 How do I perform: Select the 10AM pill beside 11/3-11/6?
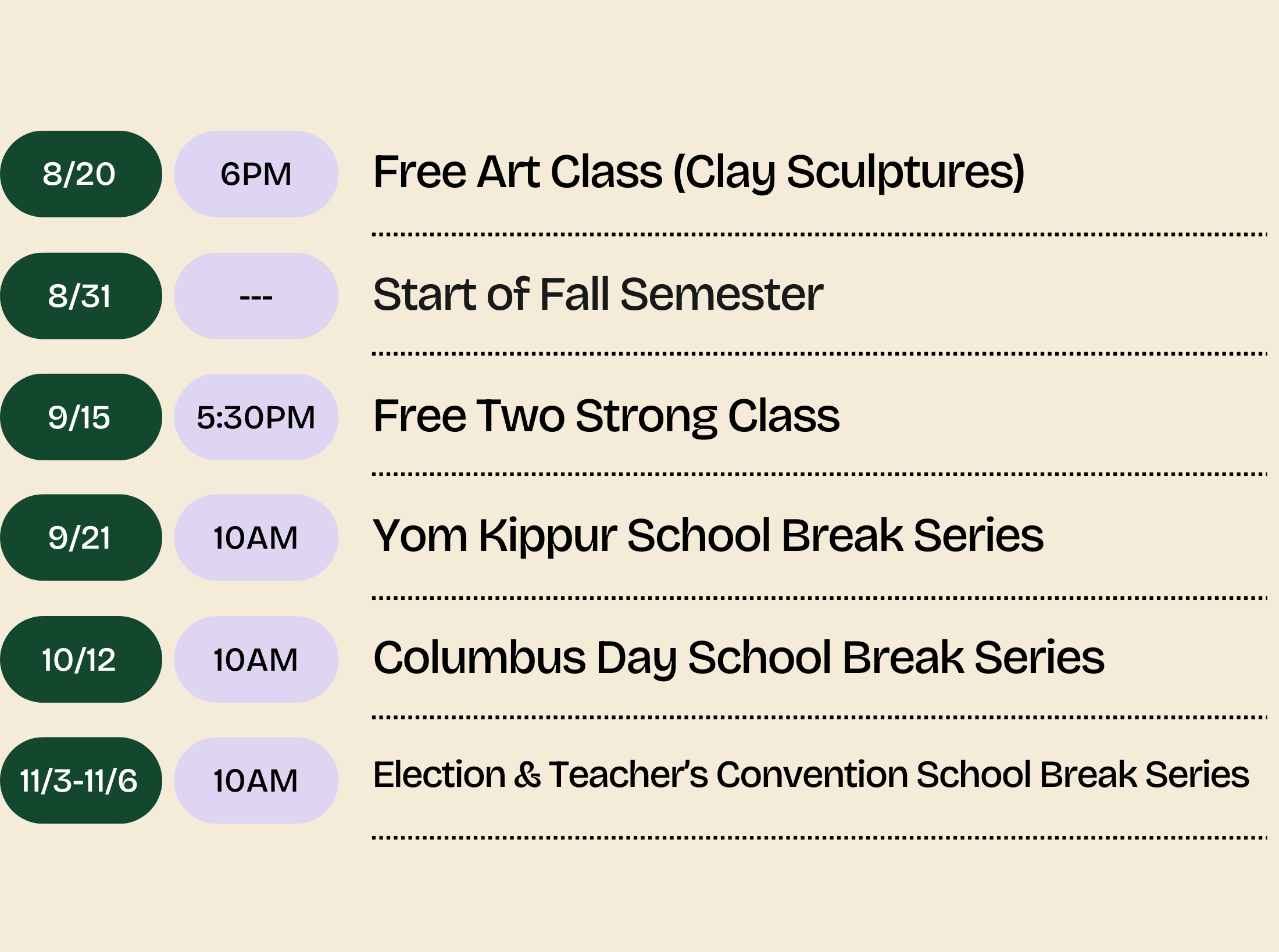click(x=256, y=781)
